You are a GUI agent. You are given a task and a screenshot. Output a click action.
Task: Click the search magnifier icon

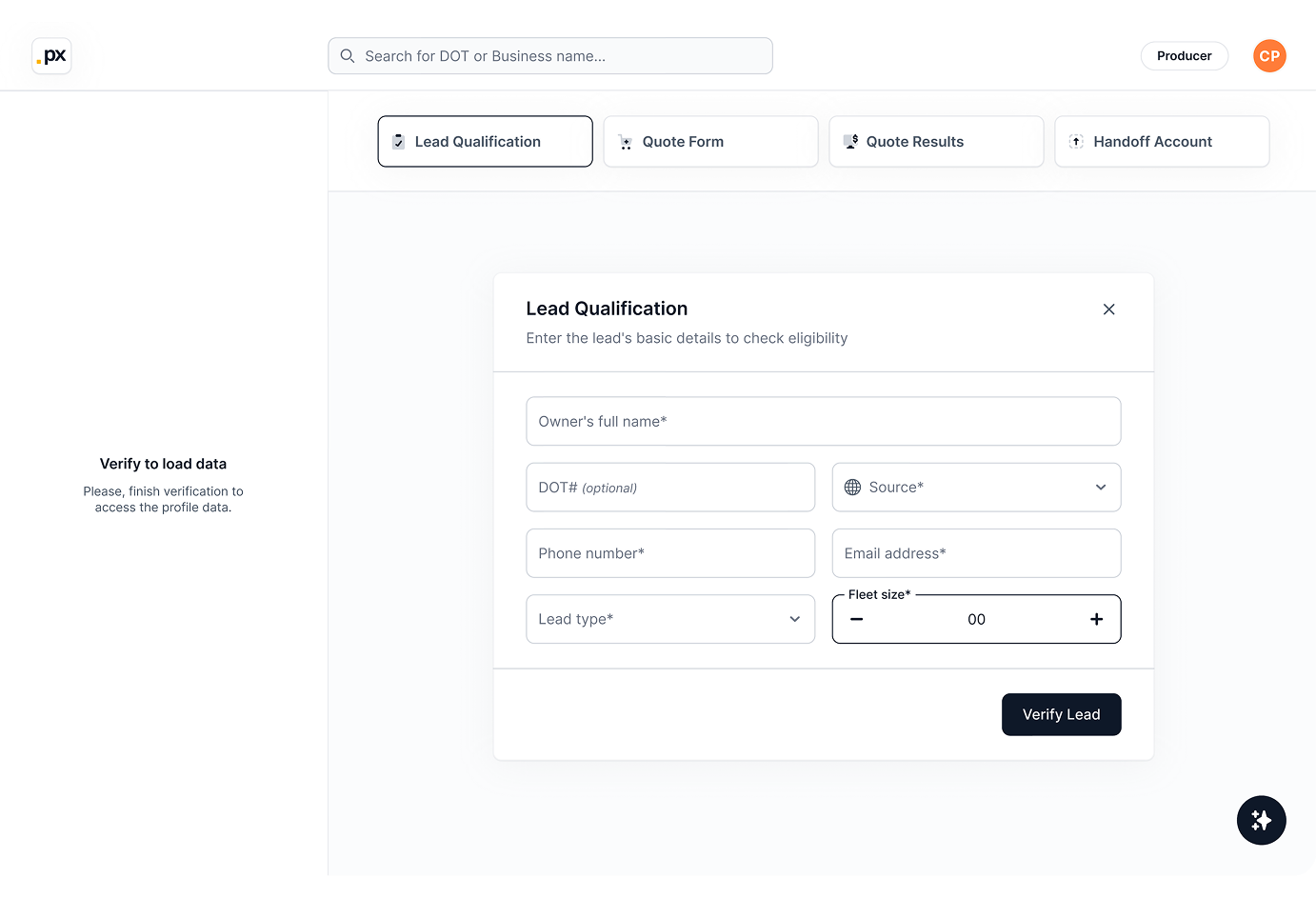click(347, 56)
